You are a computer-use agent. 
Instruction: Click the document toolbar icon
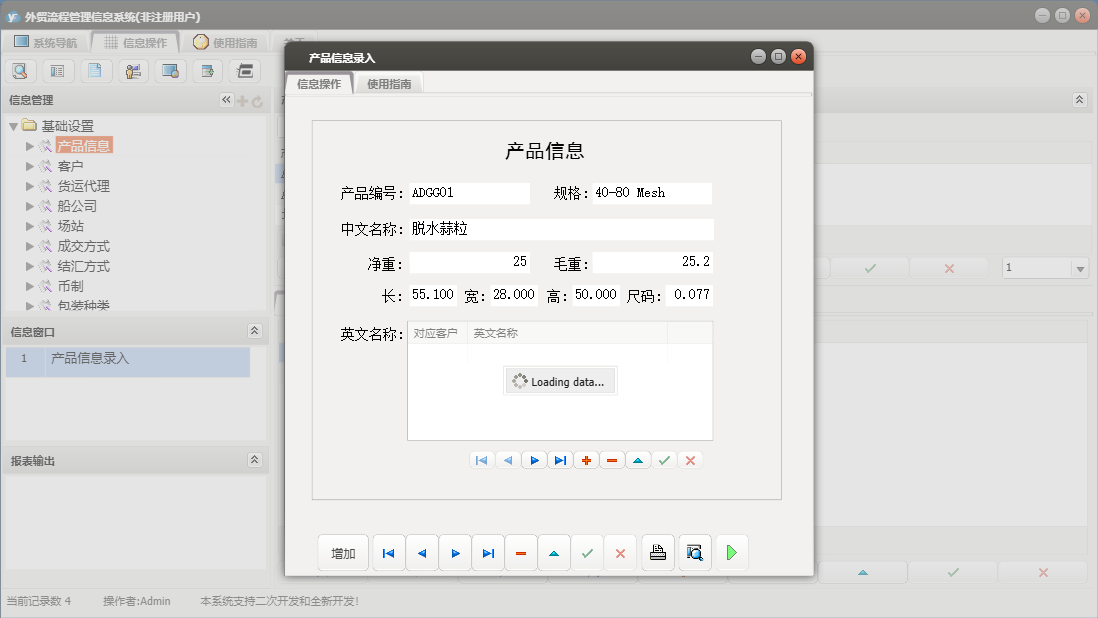point(96,71)
